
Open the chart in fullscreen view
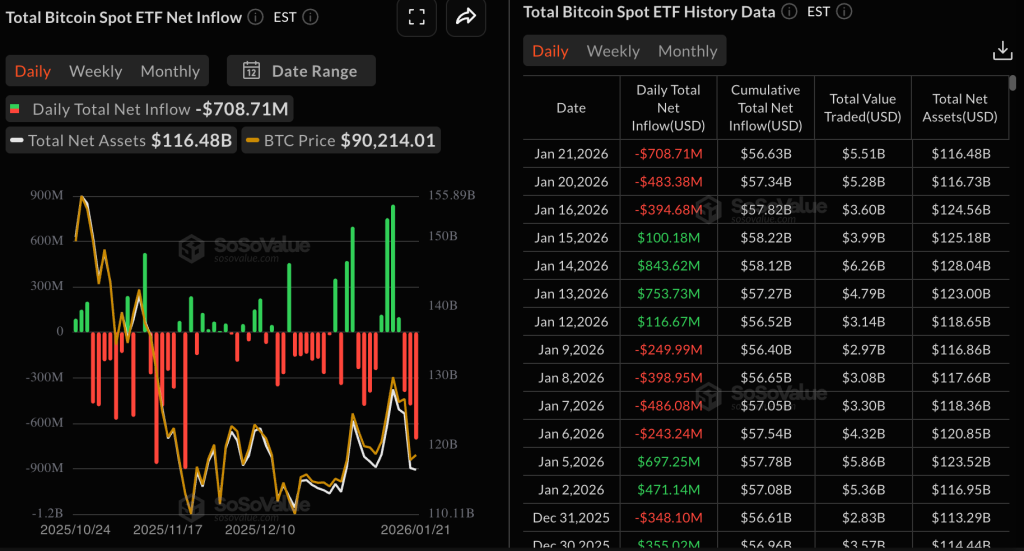(418, 17)
